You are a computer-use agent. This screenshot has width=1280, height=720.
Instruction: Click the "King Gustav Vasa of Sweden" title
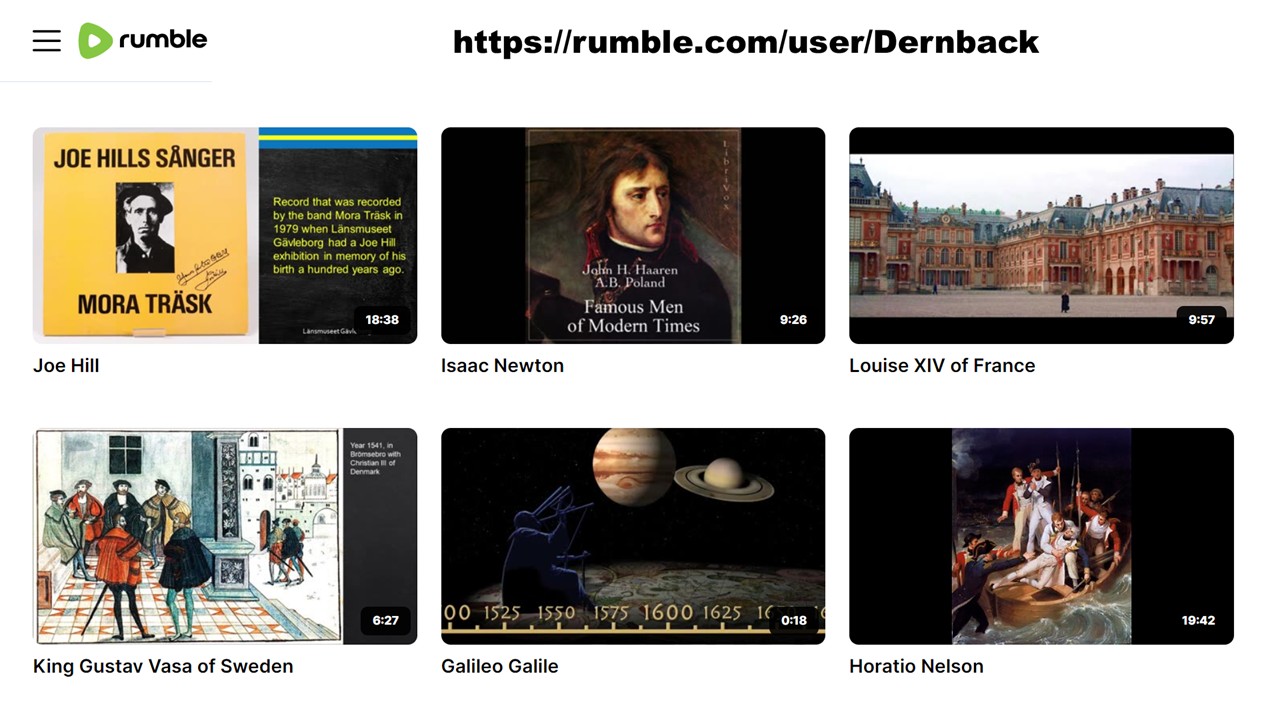[x=163, y=666]
